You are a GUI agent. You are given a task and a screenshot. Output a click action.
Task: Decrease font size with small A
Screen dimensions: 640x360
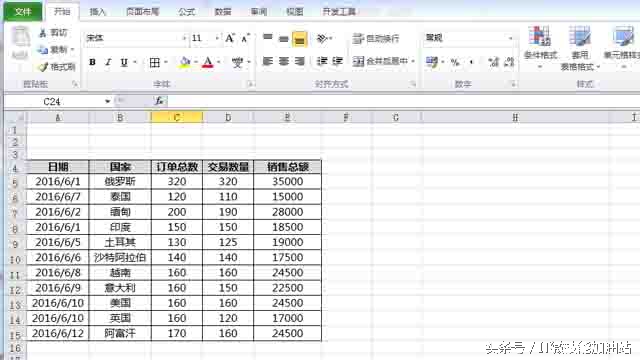(245, 38)
